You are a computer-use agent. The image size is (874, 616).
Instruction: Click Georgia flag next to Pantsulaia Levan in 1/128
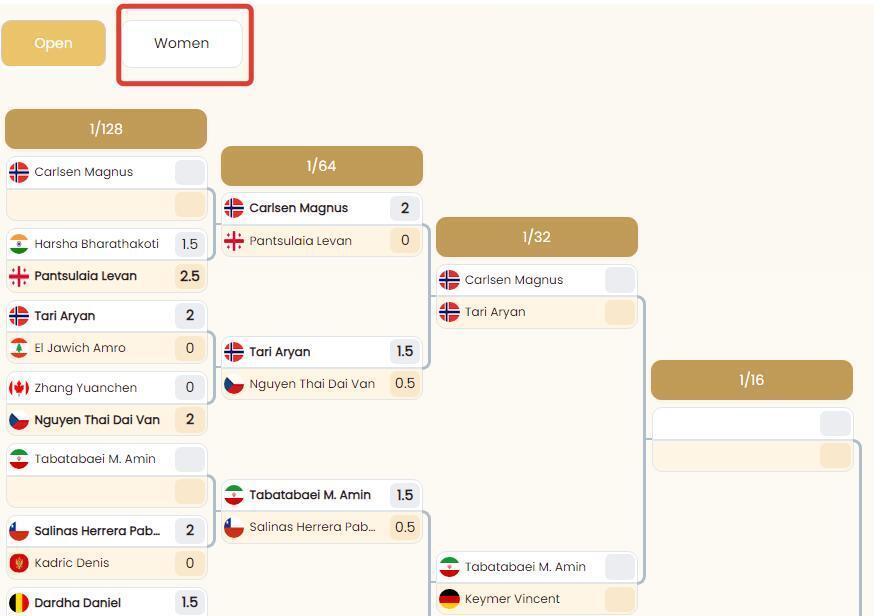(x=19, y=276)
